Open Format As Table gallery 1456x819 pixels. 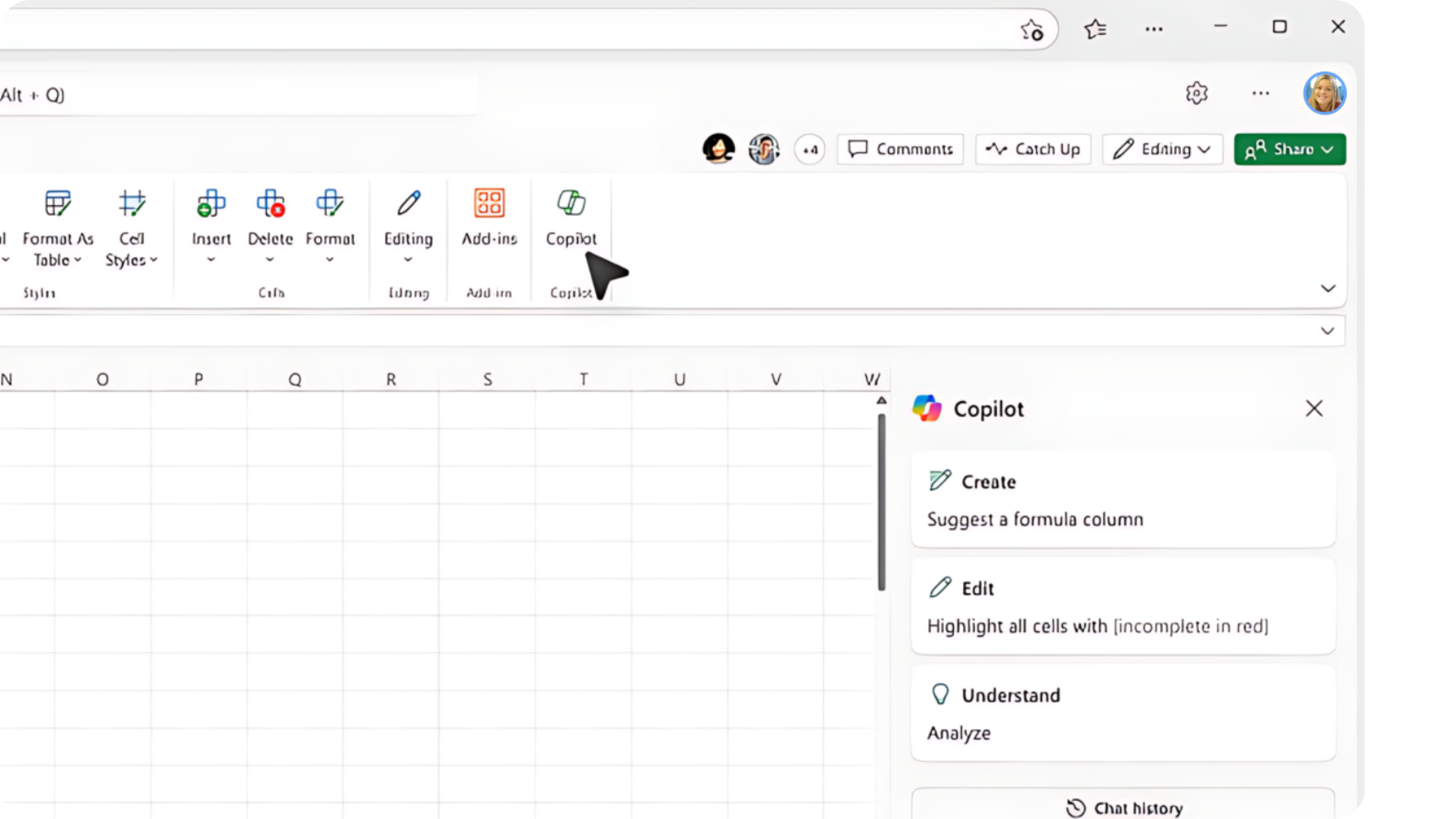(x=58, y=227)
